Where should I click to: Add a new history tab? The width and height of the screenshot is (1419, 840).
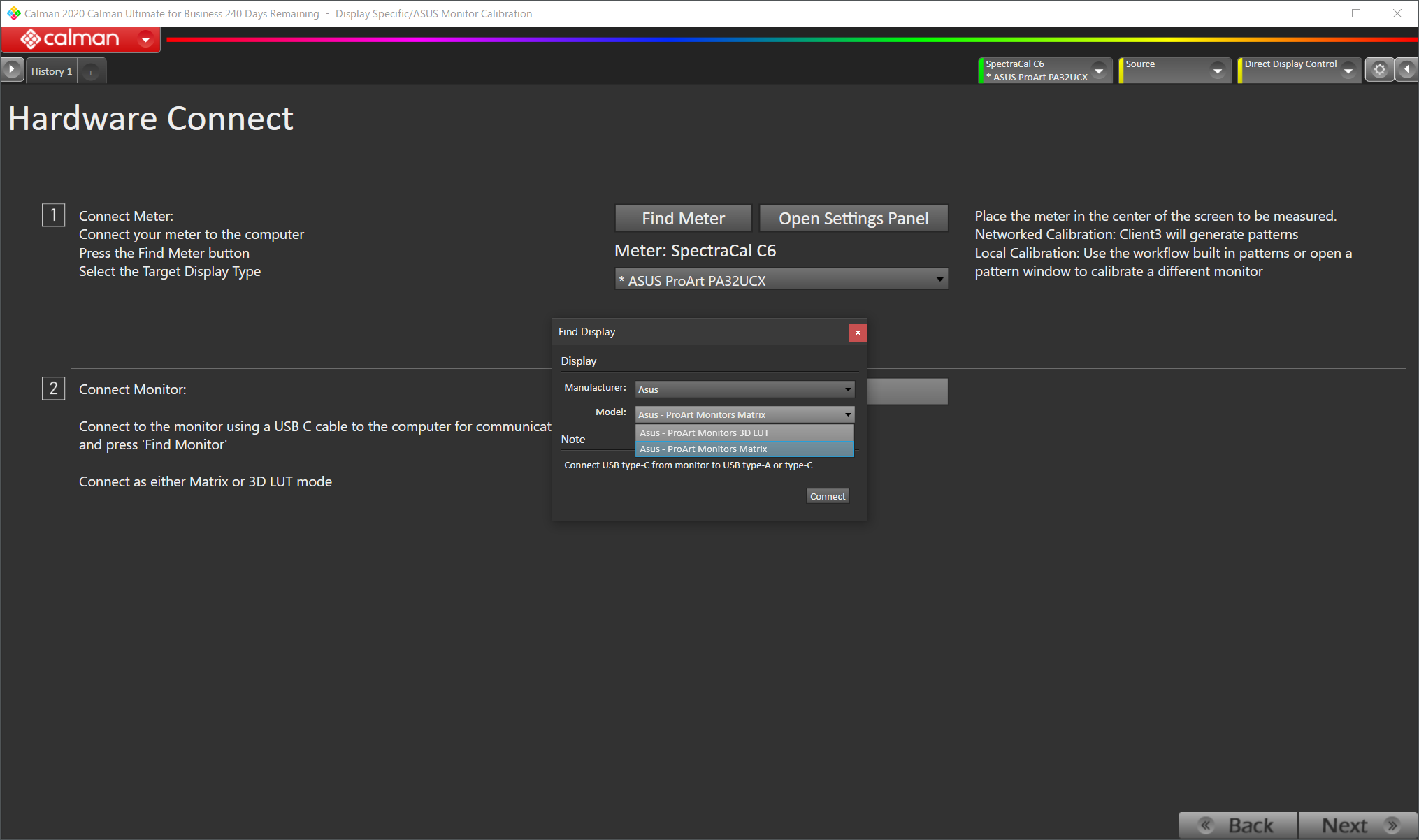click(90, 72)
